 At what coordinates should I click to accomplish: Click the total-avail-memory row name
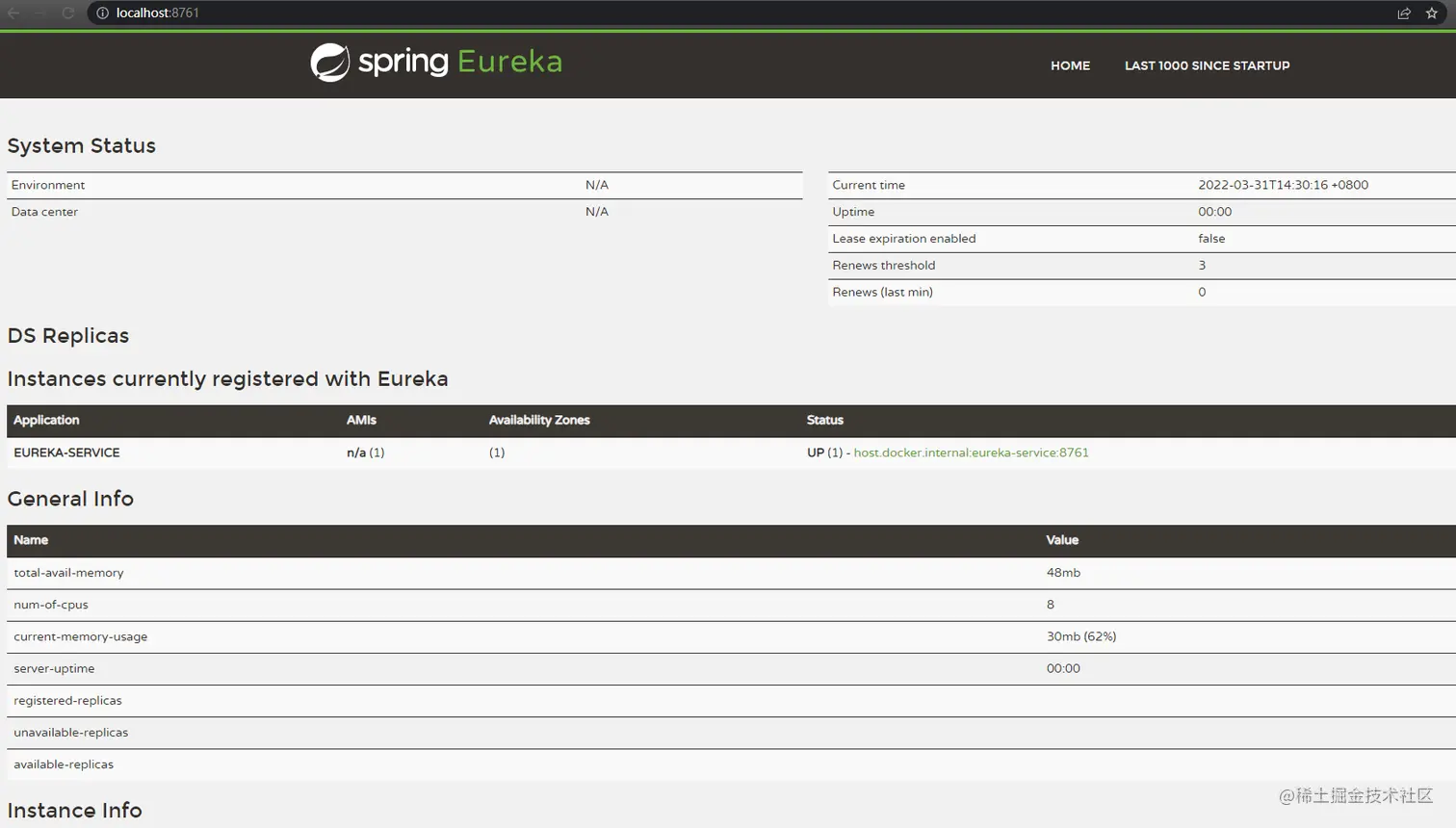pyautogui.click(x=68, y=573)
